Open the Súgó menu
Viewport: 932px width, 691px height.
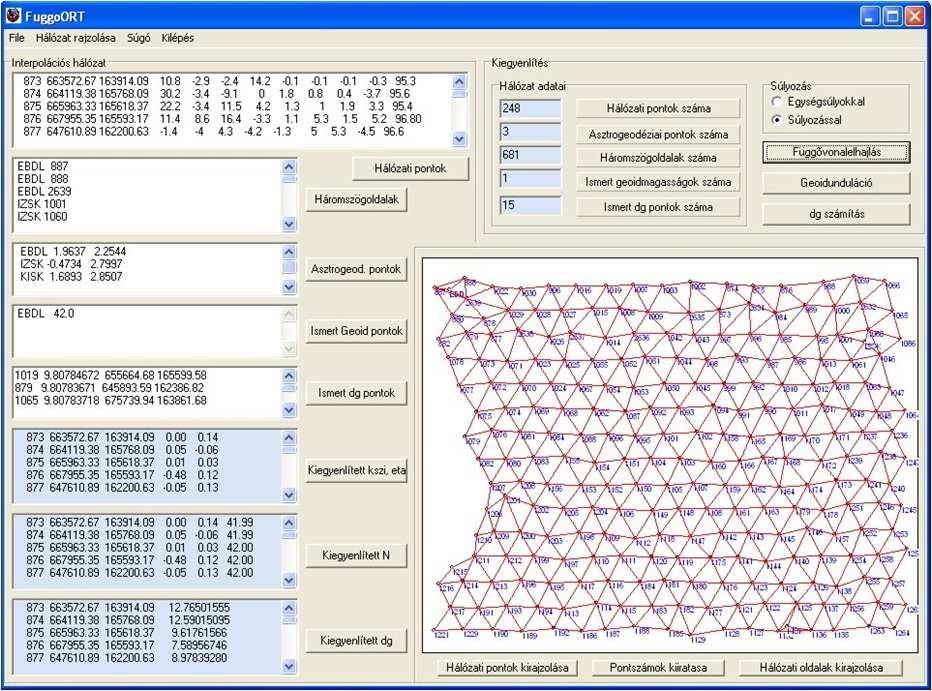point(138,38)
